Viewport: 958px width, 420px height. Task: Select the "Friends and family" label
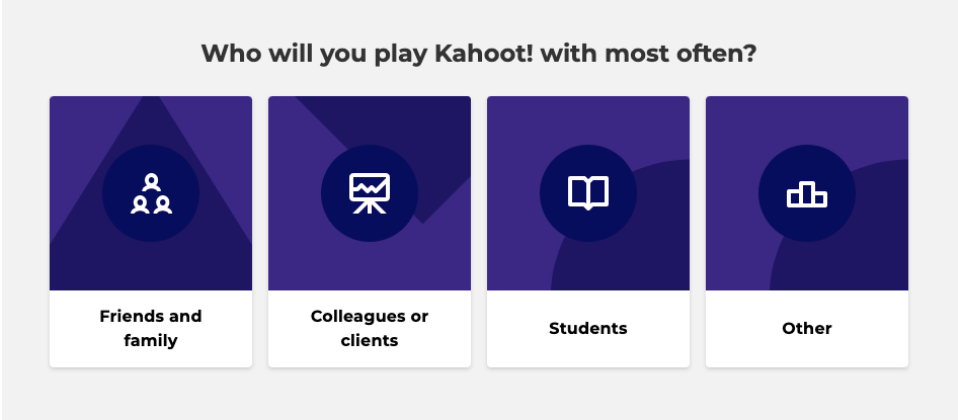151,328
